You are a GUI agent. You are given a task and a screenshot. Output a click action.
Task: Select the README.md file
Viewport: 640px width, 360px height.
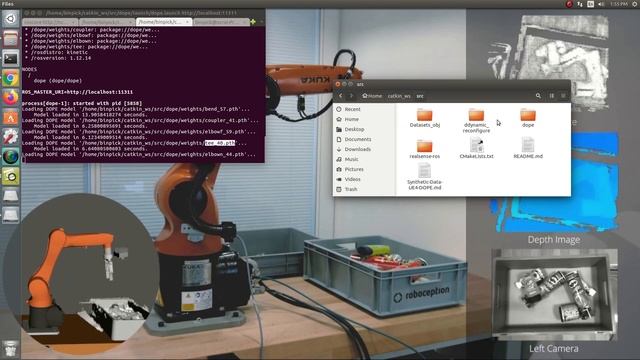528,148
